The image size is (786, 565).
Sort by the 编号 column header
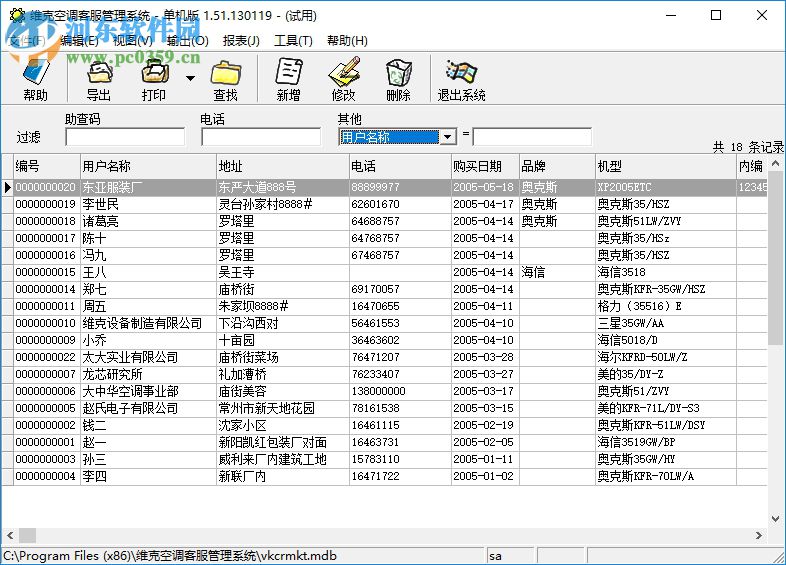pyautogui.click(x=47, y=166)
